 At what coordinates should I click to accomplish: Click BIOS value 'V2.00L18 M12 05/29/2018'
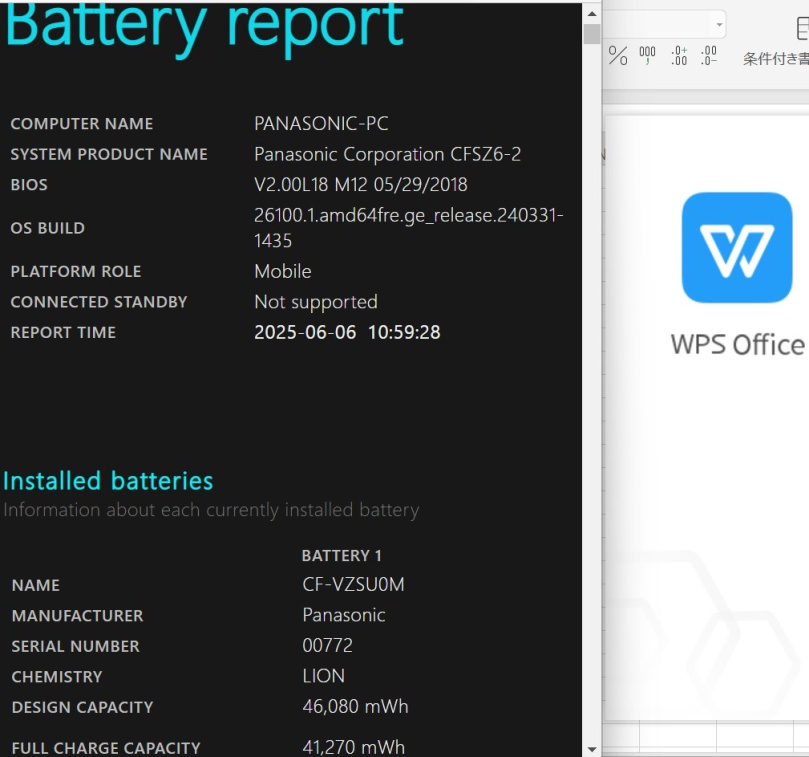[361, 184]
